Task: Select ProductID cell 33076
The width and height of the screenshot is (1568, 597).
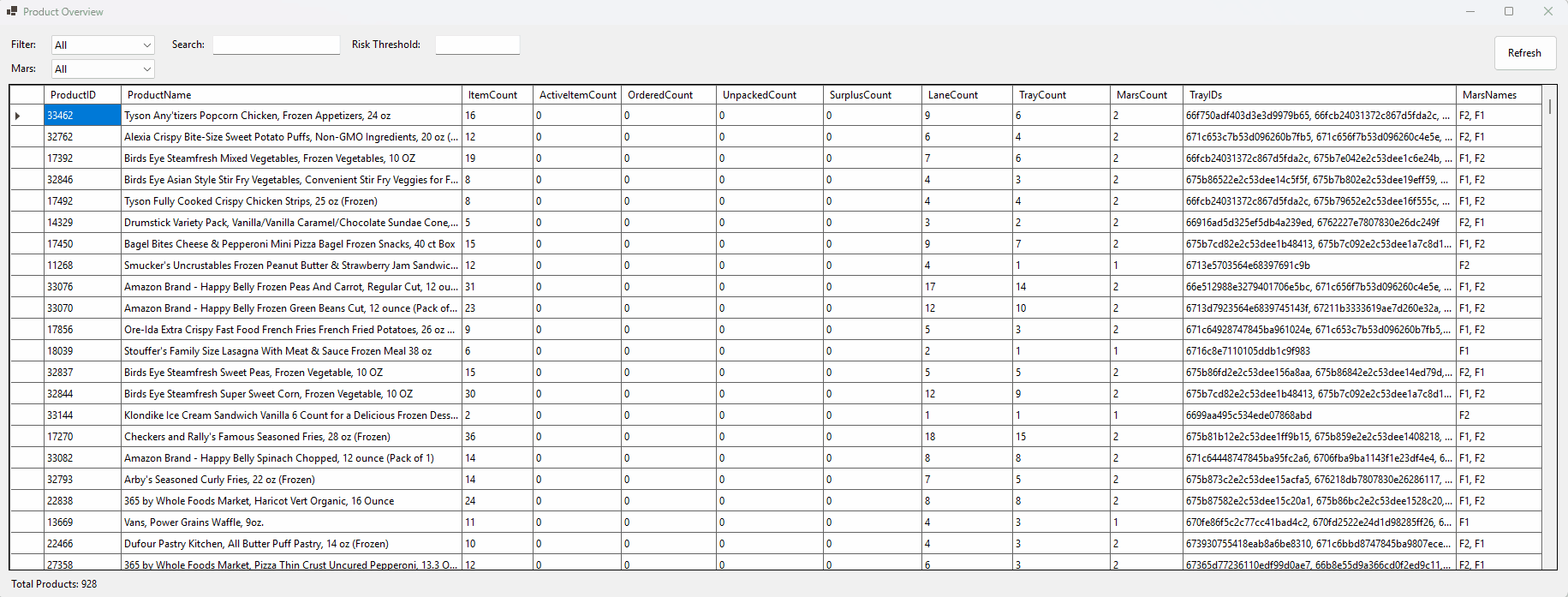Action: pyautogui.click(x=82, y=287)
